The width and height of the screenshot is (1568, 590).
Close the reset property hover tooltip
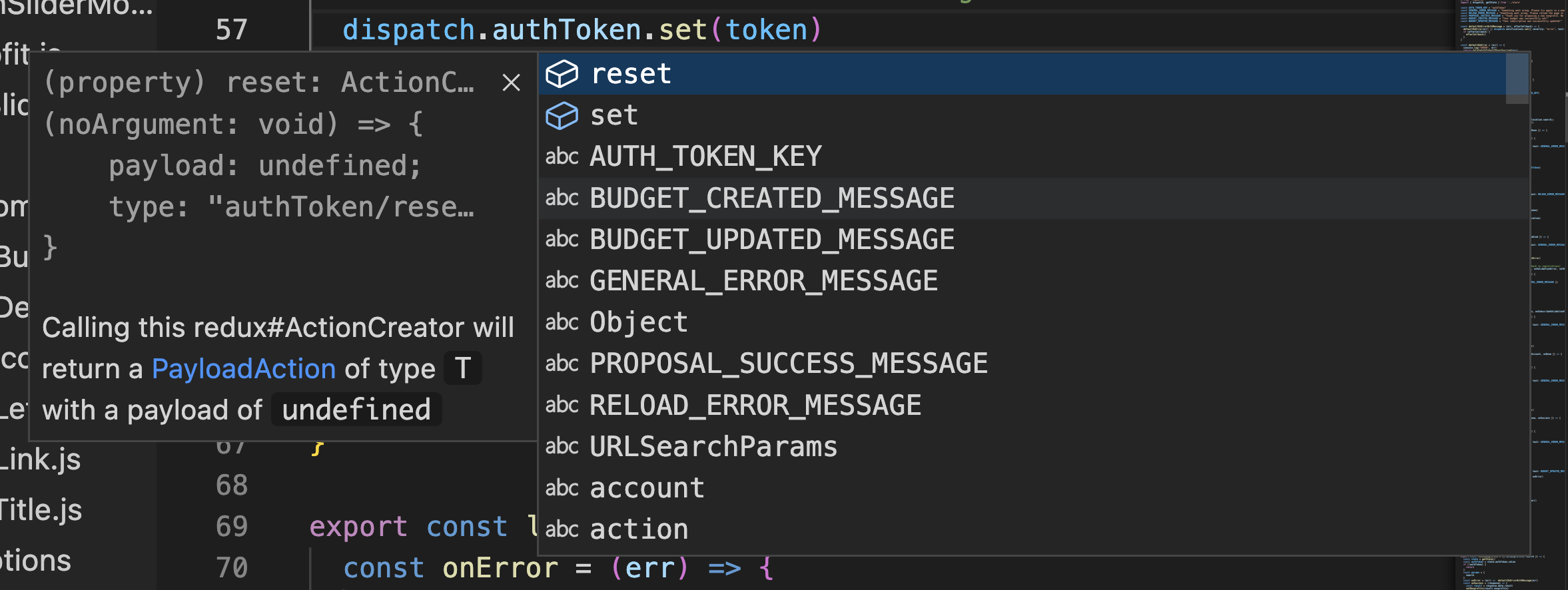pyautogui.click(x=510, y=82)
